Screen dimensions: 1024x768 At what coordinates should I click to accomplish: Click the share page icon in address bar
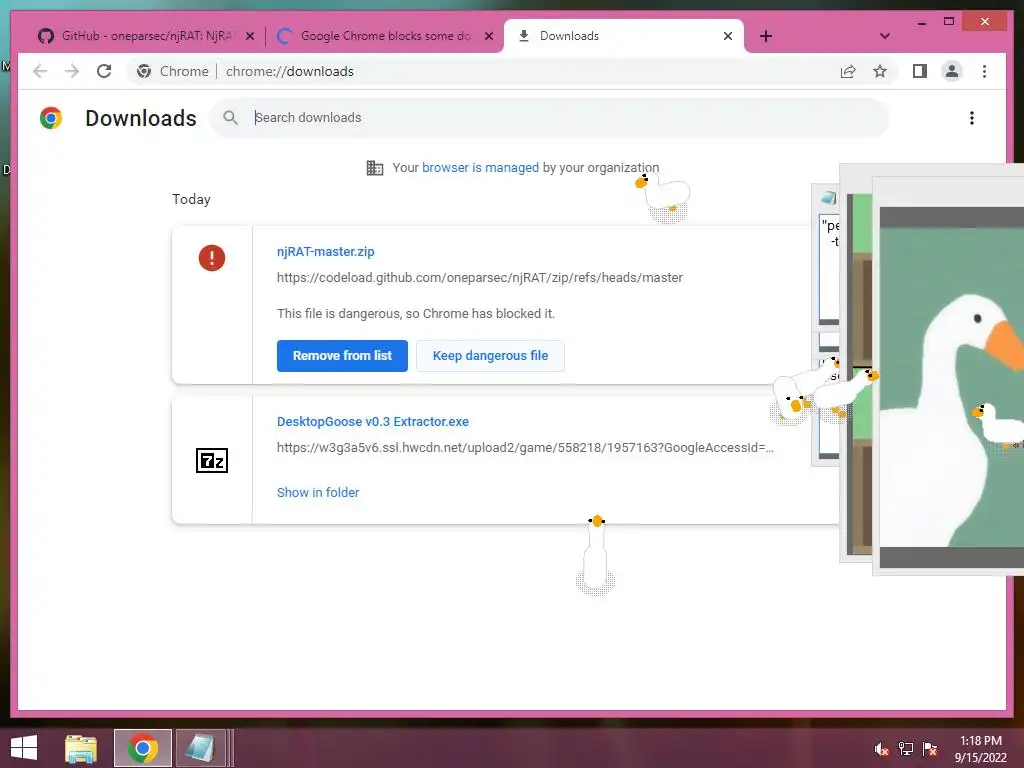point(848,71)
